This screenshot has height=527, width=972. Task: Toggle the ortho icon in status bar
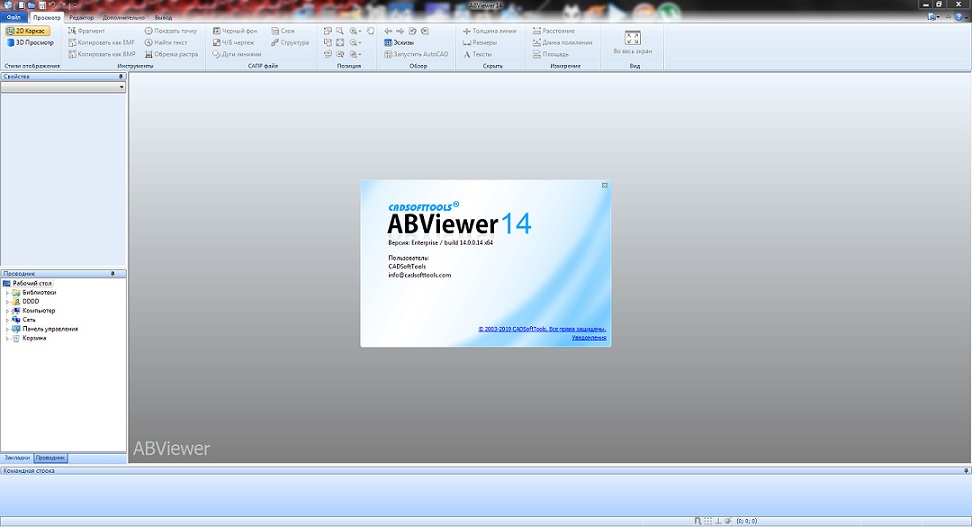click(x=718, y=521)
